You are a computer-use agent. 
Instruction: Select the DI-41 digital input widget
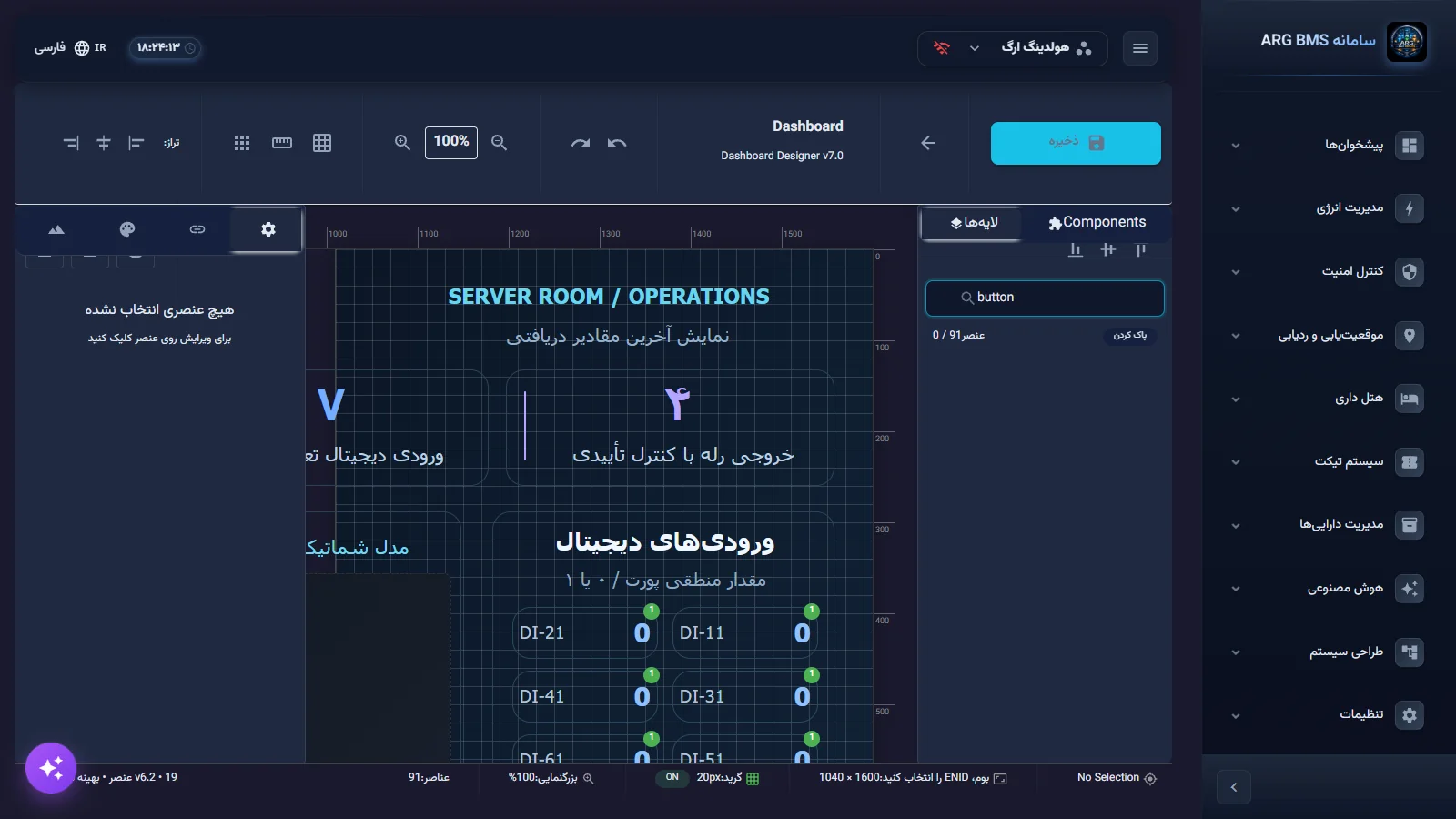click(x=585, y=696)
